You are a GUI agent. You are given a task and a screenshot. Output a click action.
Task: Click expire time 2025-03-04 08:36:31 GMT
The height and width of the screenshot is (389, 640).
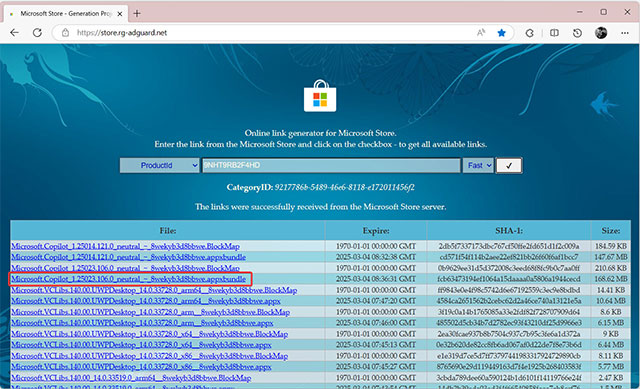pyautogui.click(x=376, y=279)
